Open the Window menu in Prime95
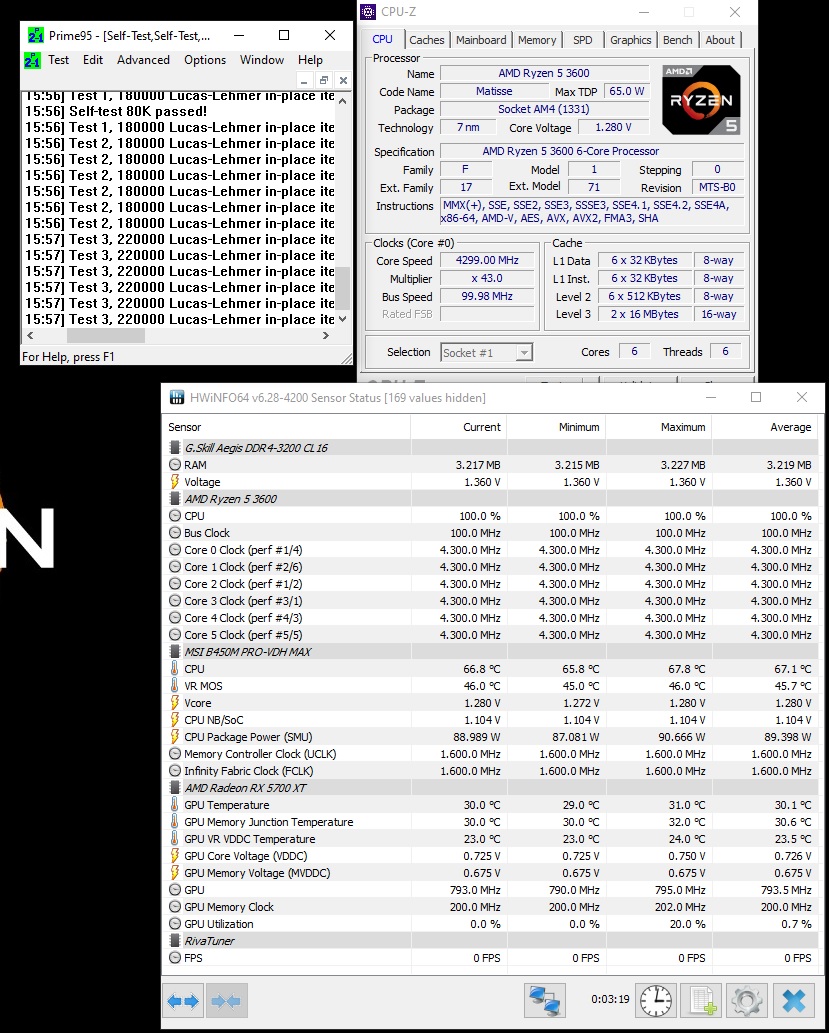The image size is (829, 1033). click(x=262, y=60)
